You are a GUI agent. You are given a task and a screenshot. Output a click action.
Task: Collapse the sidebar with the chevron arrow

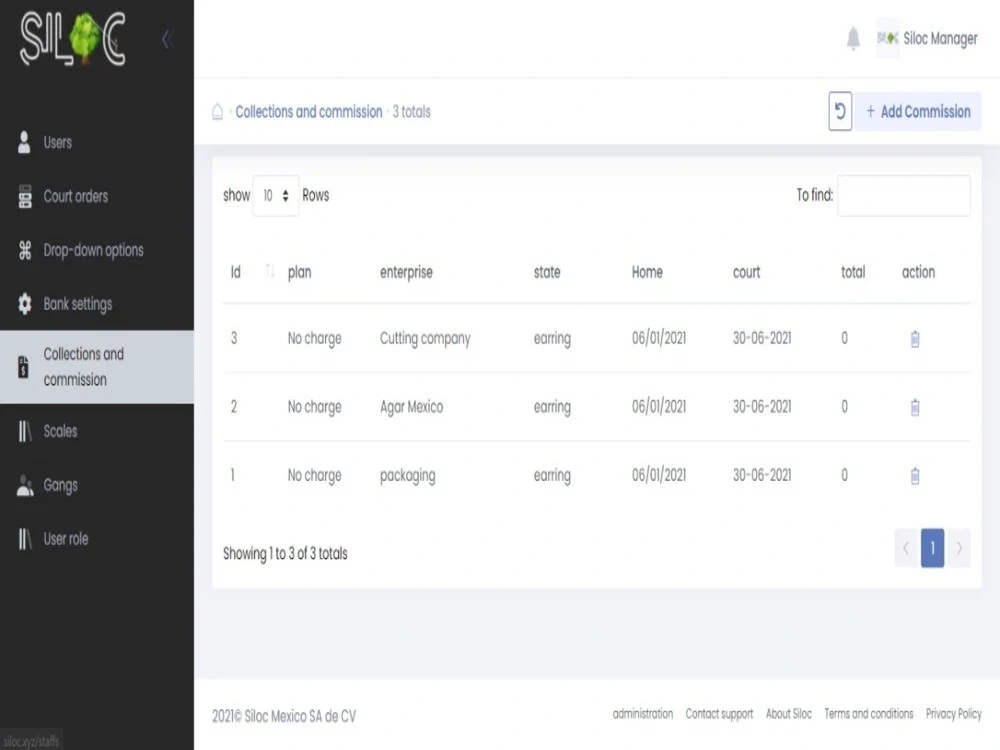[166, 39]
